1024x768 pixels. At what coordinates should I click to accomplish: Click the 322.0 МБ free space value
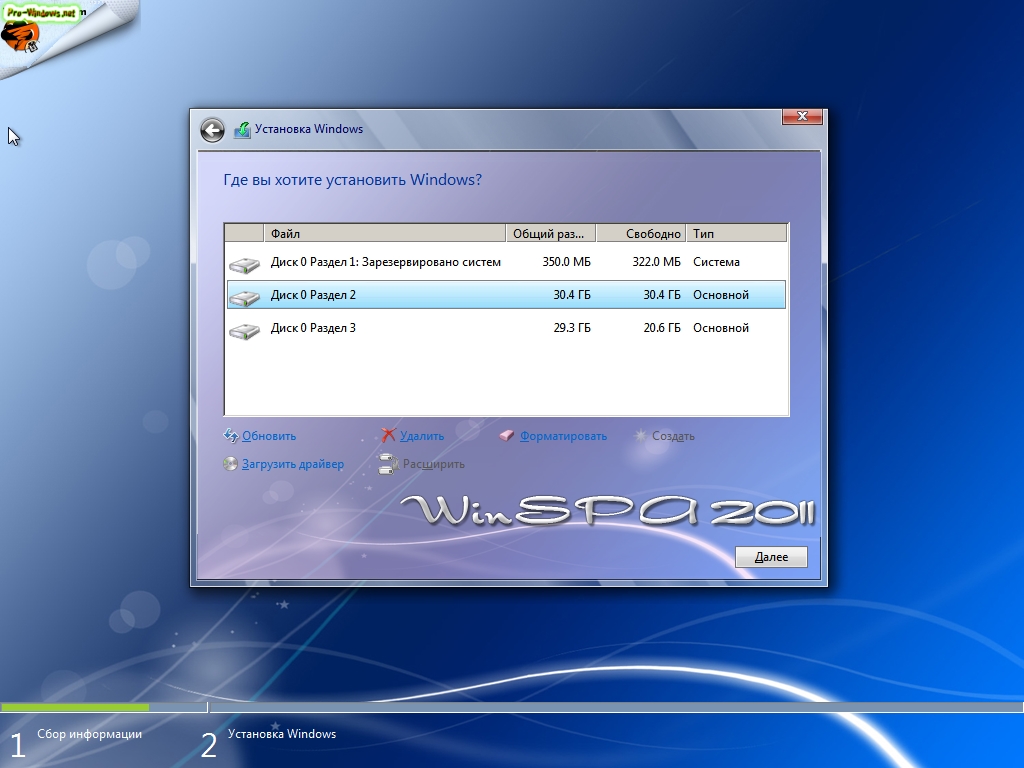(x=656, y=262)
